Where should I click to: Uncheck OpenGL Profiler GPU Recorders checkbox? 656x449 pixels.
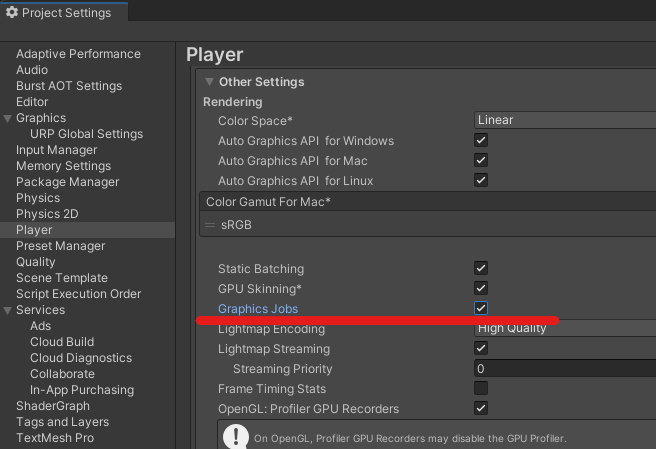[x=481, y=408]
